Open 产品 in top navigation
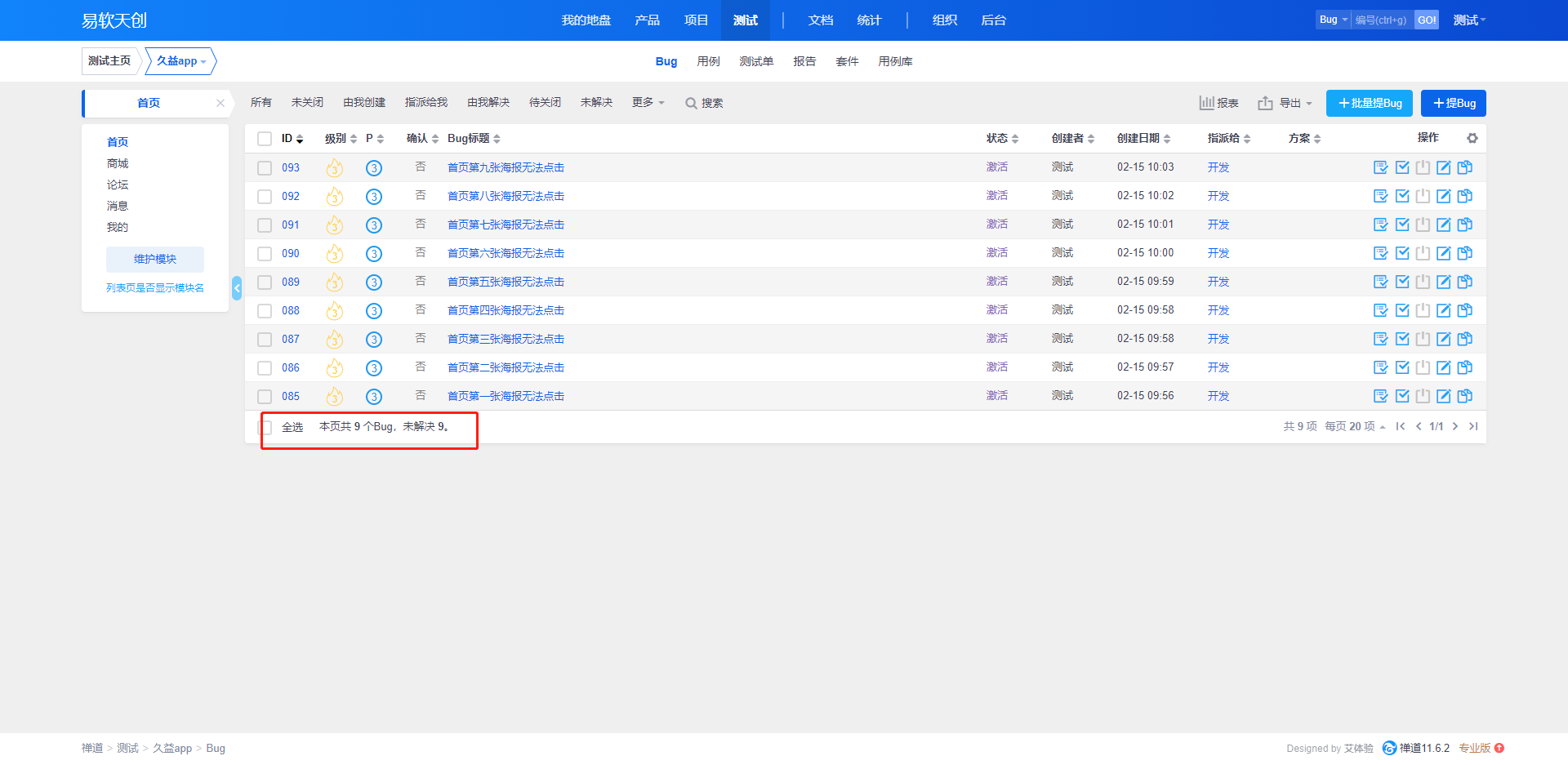The width and height of the screenshot is (1568, 765). pyautogui.click(x=648, y=20)
